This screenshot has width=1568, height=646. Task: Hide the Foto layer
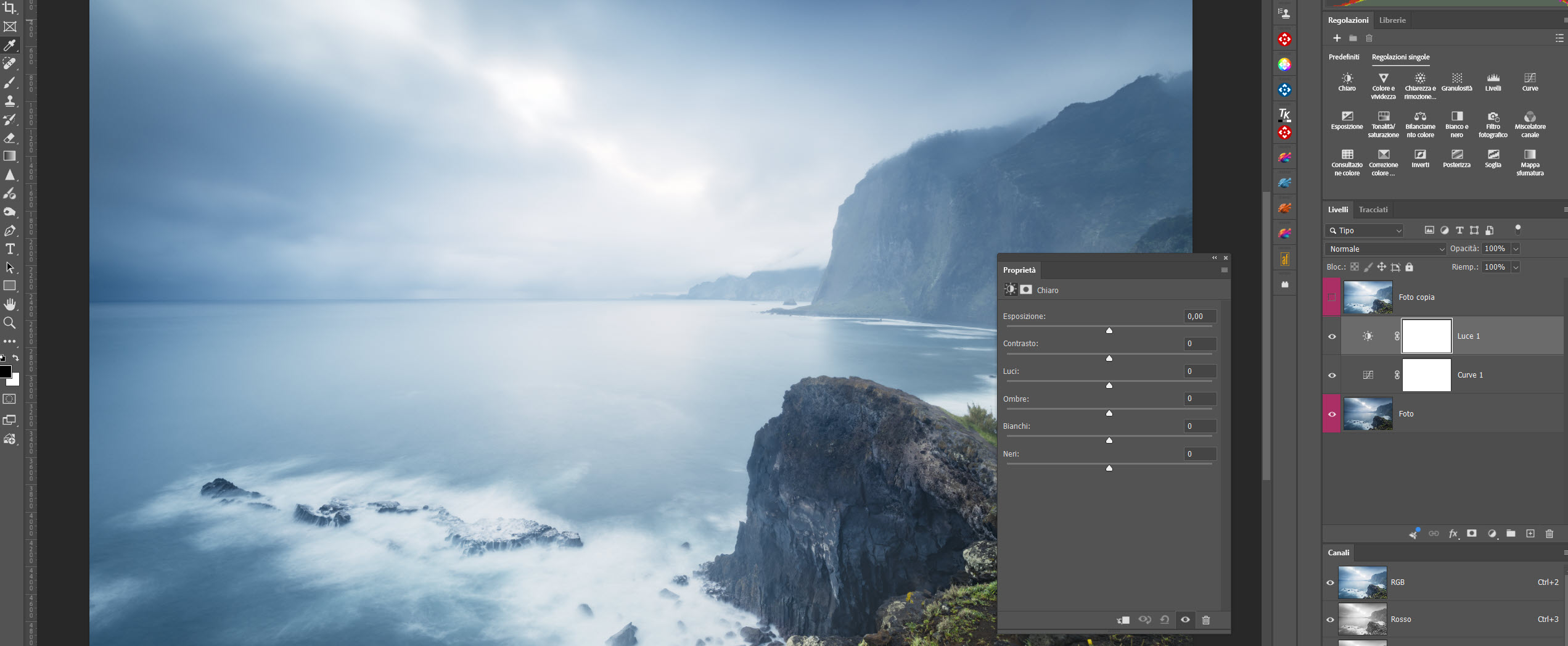[1332, 414]
